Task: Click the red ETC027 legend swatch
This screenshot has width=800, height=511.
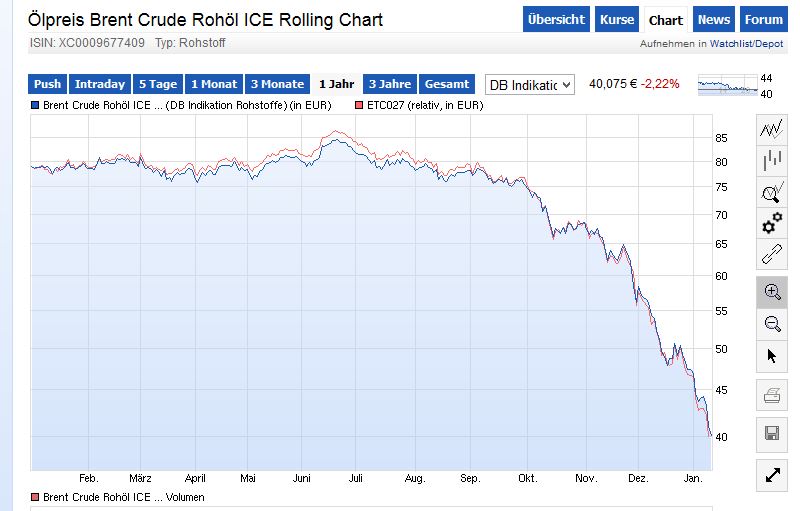Action: point(359,105)
